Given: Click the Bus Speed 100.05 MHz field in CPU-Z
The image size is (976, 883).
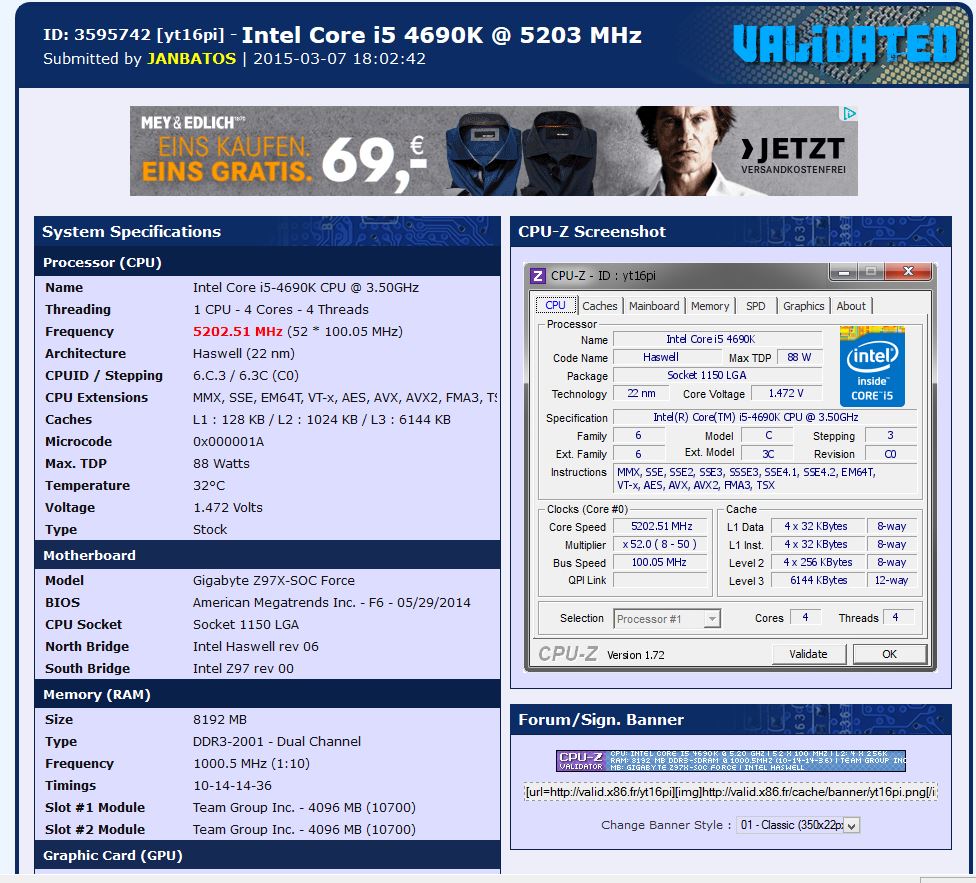Looking at the screenshot, I should coord(661,563).
